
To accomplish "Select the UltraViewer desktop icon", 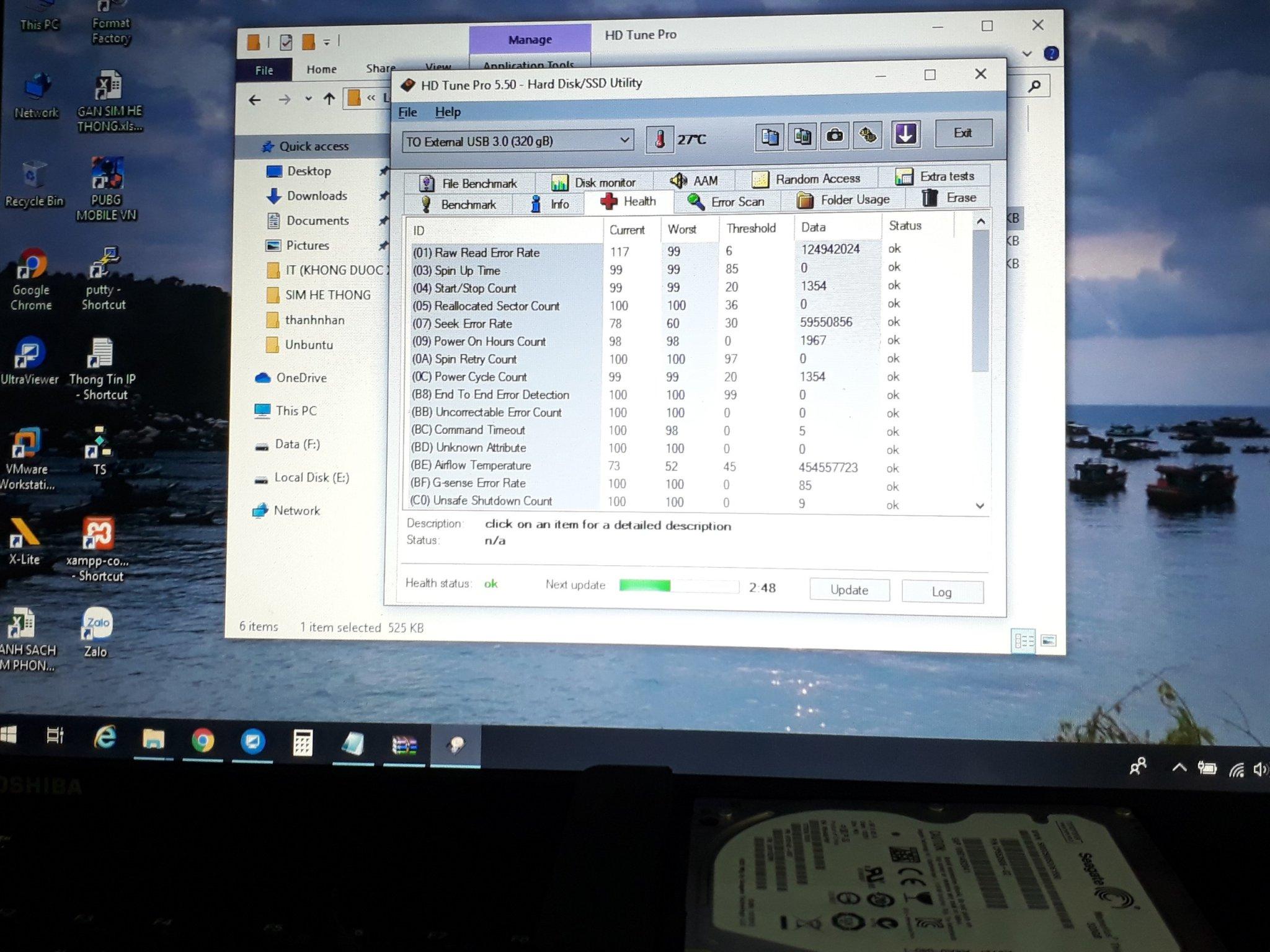I will 29,362.
